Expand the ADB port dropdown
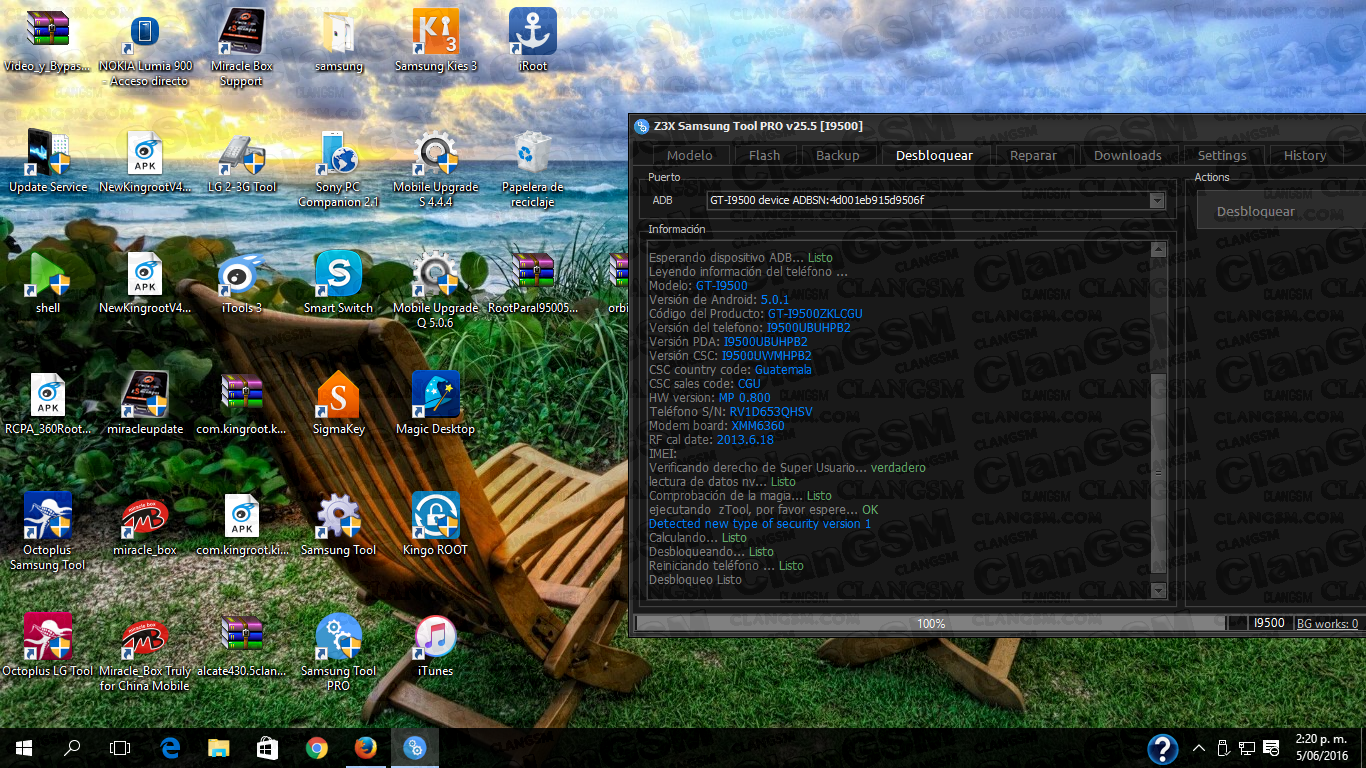Screen dimensions: 1366x768 tap(1157, 201)
